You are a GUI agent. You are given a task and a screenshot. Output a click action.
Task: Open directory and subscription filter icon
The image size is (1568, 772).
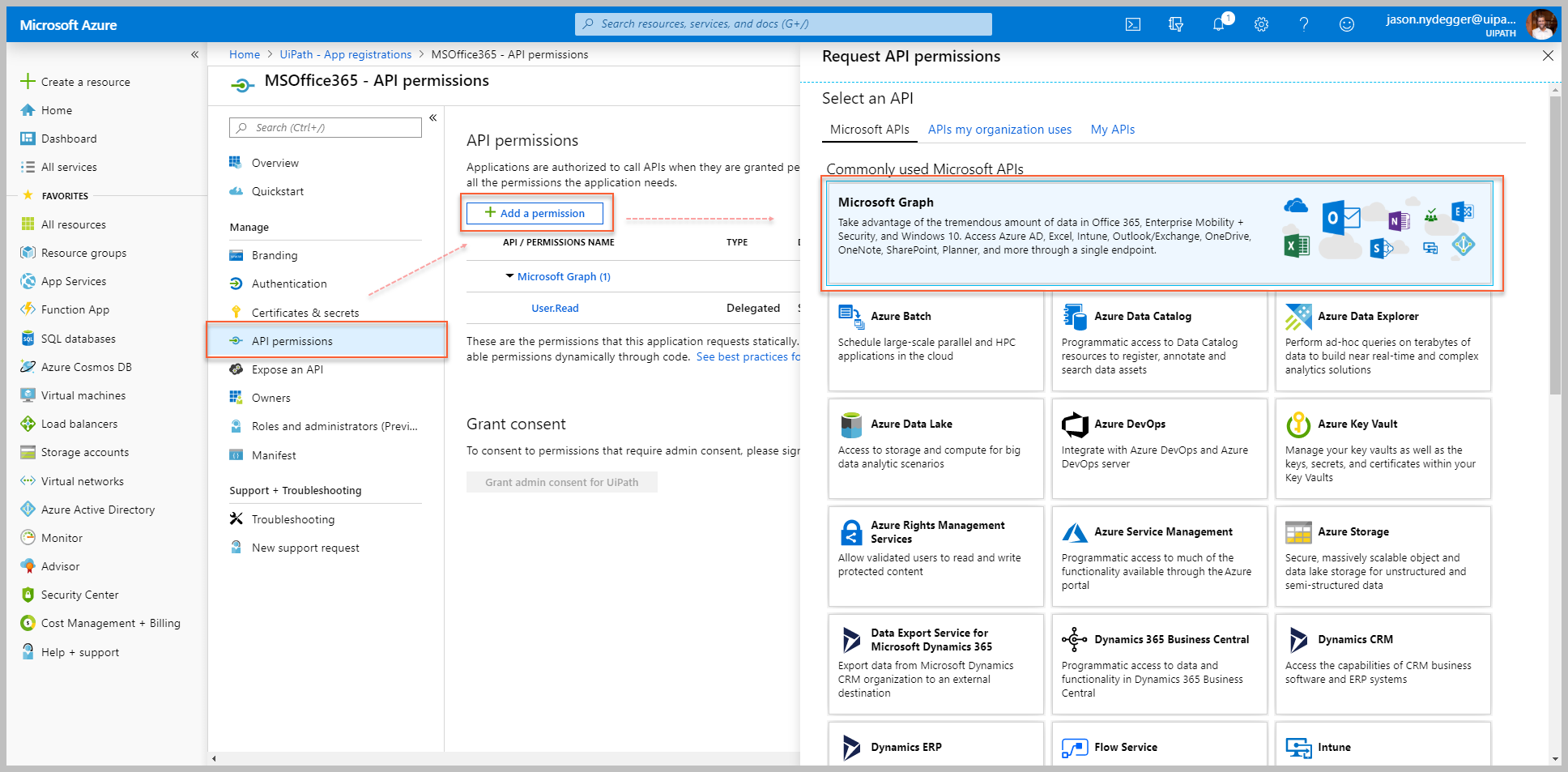(x=1176, y=24)
